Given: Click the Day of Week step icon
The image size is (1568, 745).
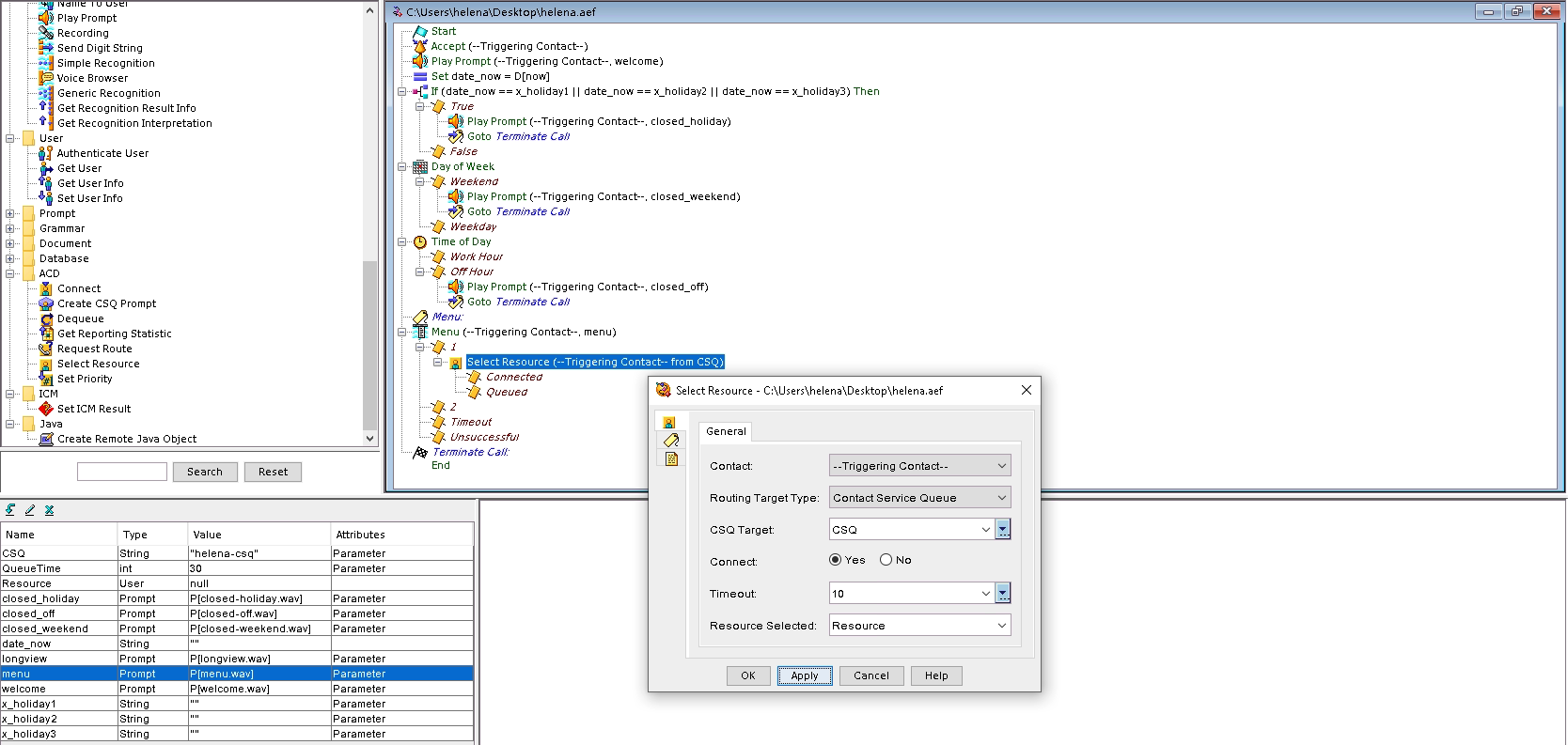Looking at the screenshot, I should coord(420,166).
